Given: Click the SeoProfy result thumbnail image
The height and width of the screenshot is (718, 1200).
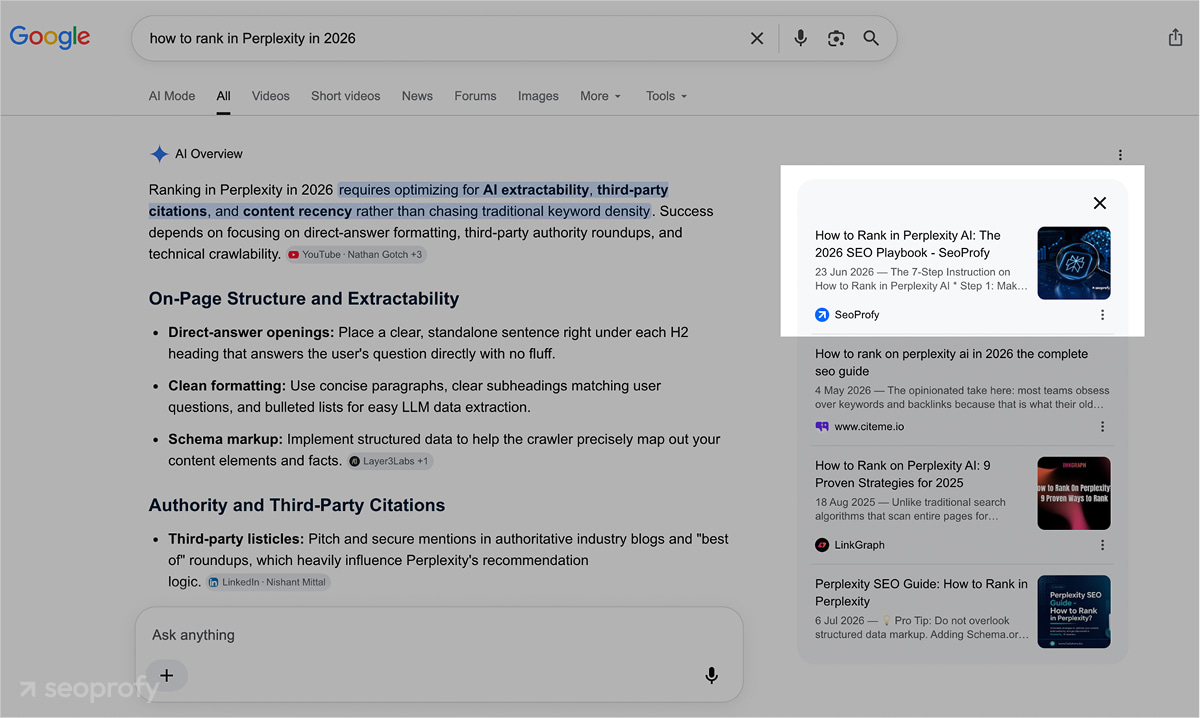Looking at the screenshot, I should point(1074,263).
